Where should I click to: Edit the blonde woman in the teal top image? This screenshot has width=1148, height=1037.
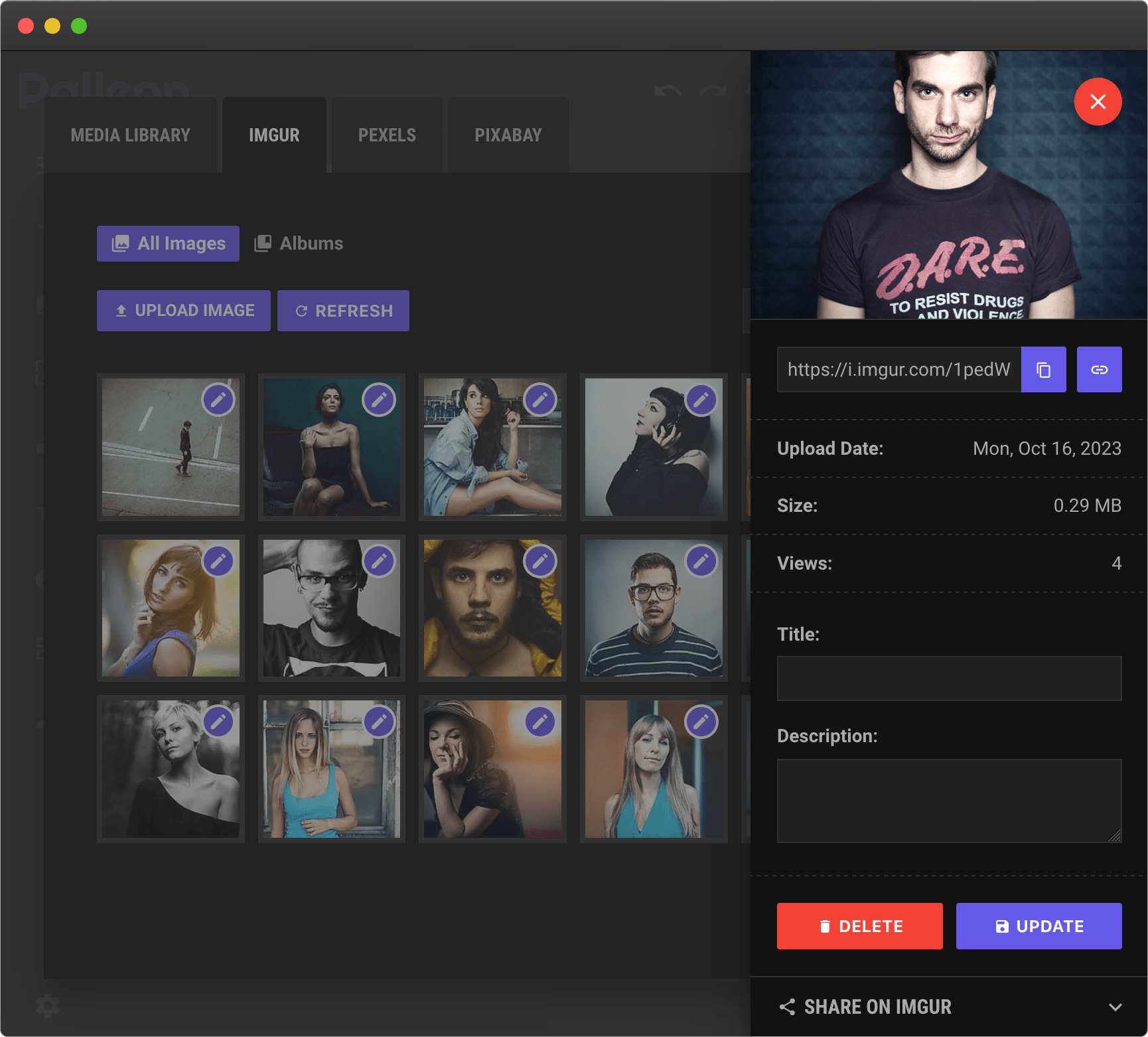tap(701, 722)
